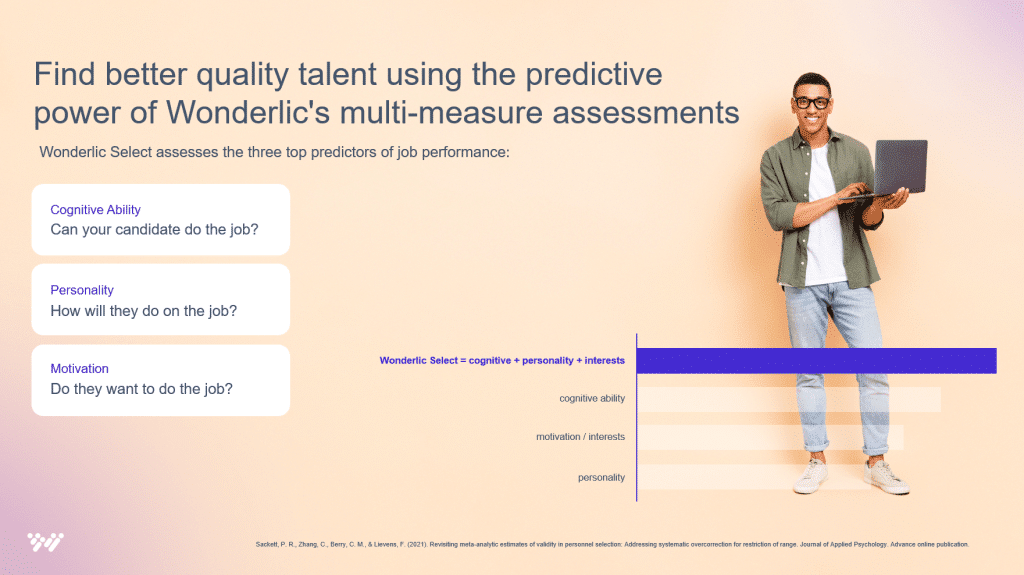The height and width of the screenshot is (575, 1024).
Task: Open the Cognitive Ability card
Action: 160,219
